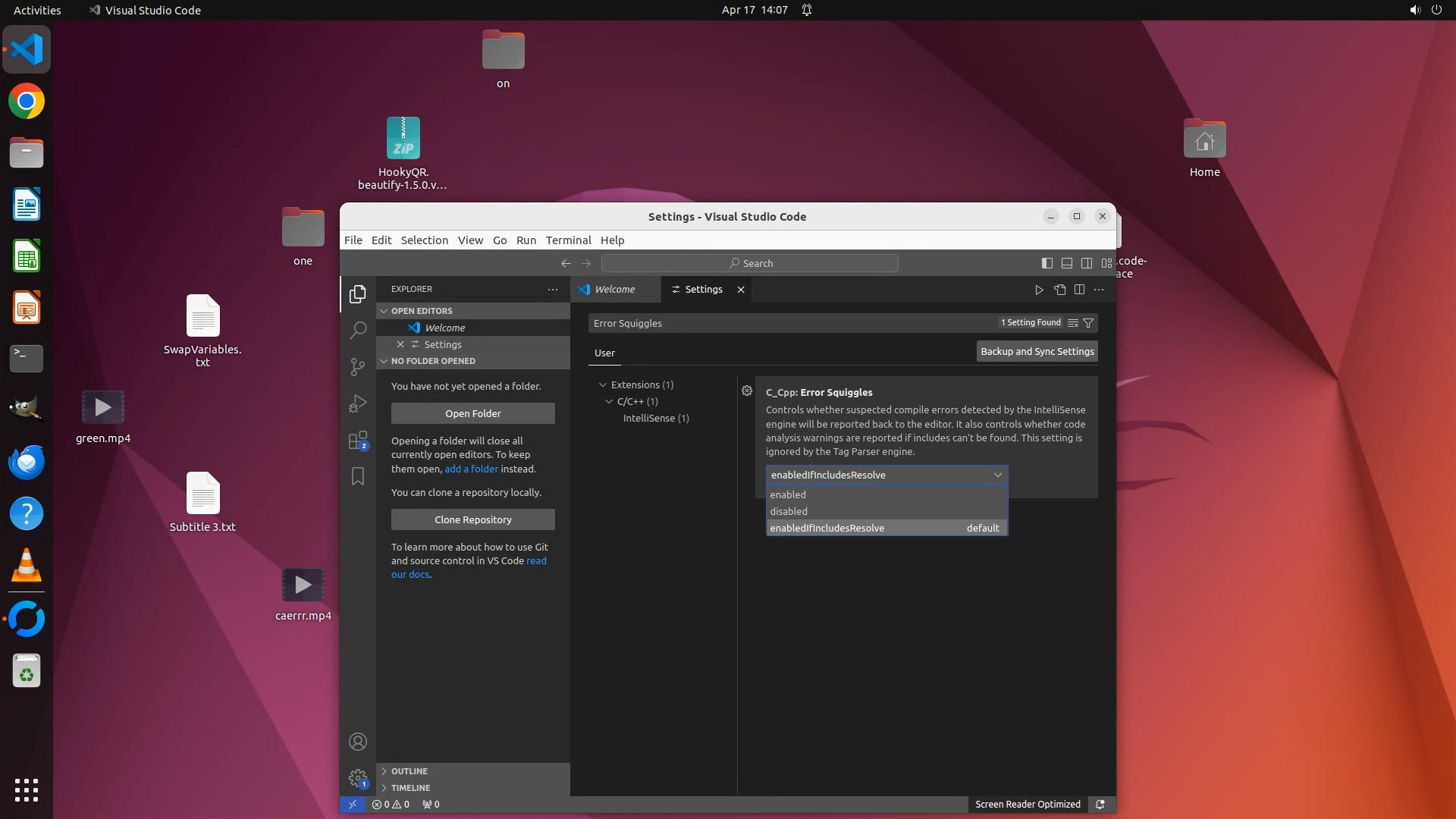Select 'disabled' in Error Squiggles dropdown
Viewport: 1456px width, 819px height.
789,511
